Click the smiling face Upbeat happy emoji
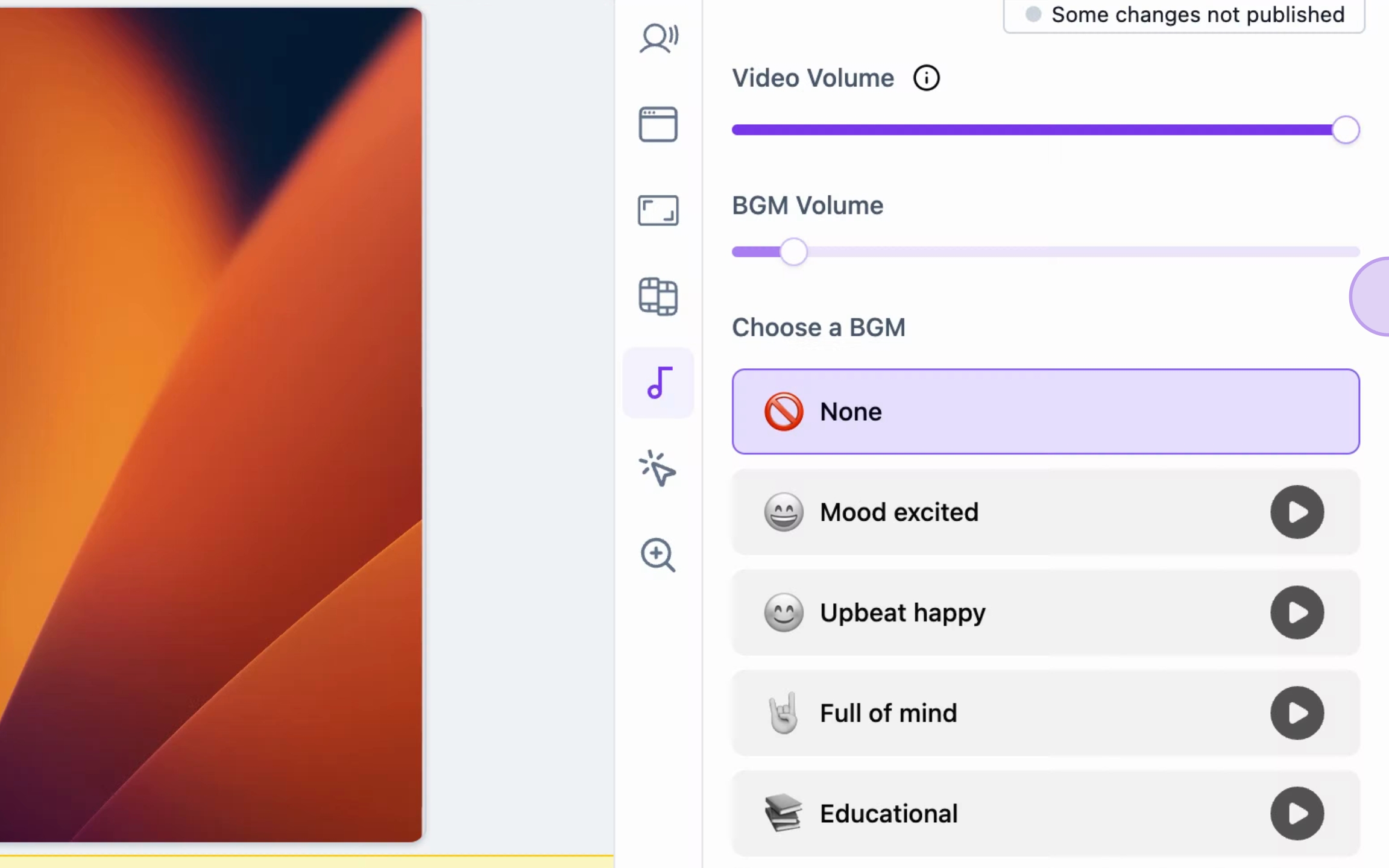Image resolution: width=1389 pixels, height=868 pixels. tap(784, 612)
